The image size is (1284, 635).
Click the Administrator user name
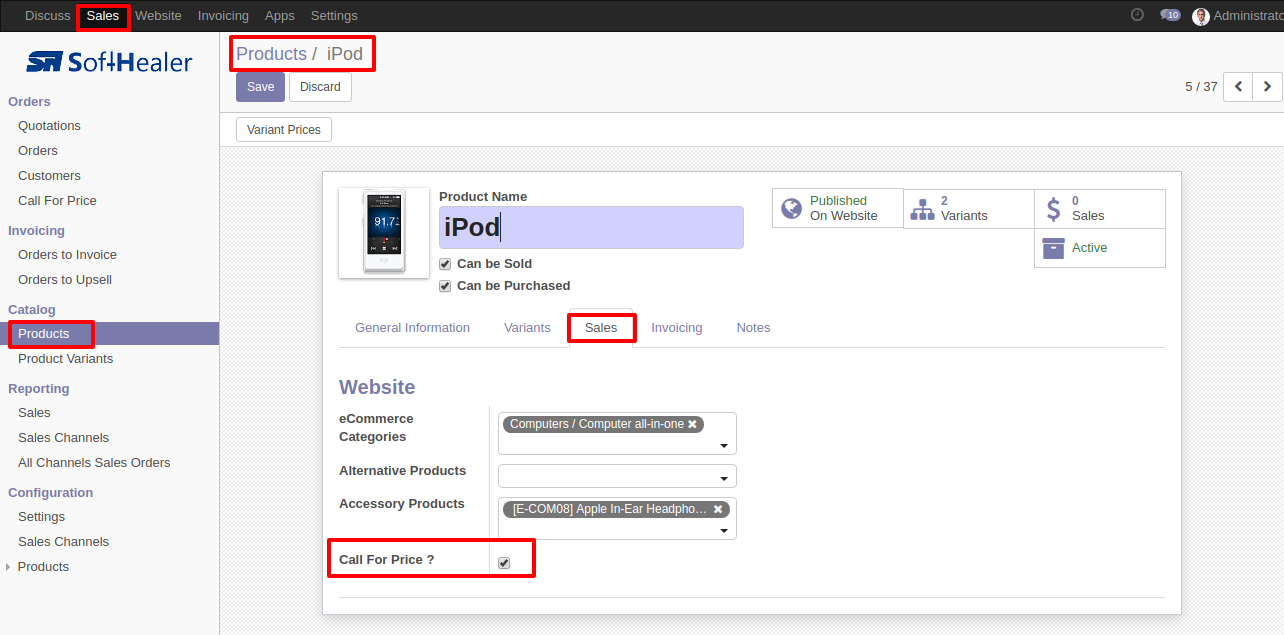pyautogui.click(x=1248, y=16)
